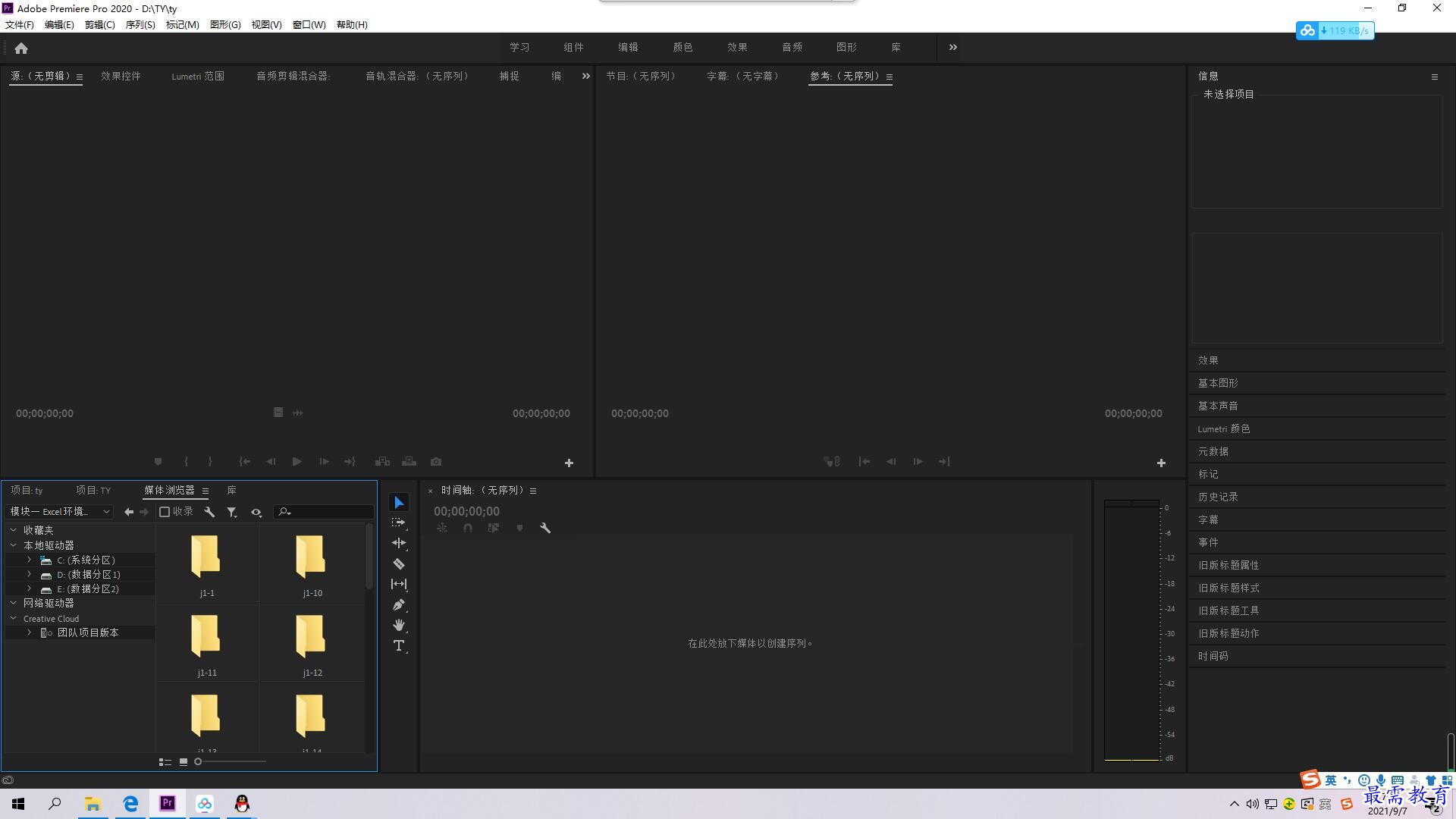Screen dimensions: 1456x819
Task: Click the source monitor Go to In icon
Action: click(245, 461)
